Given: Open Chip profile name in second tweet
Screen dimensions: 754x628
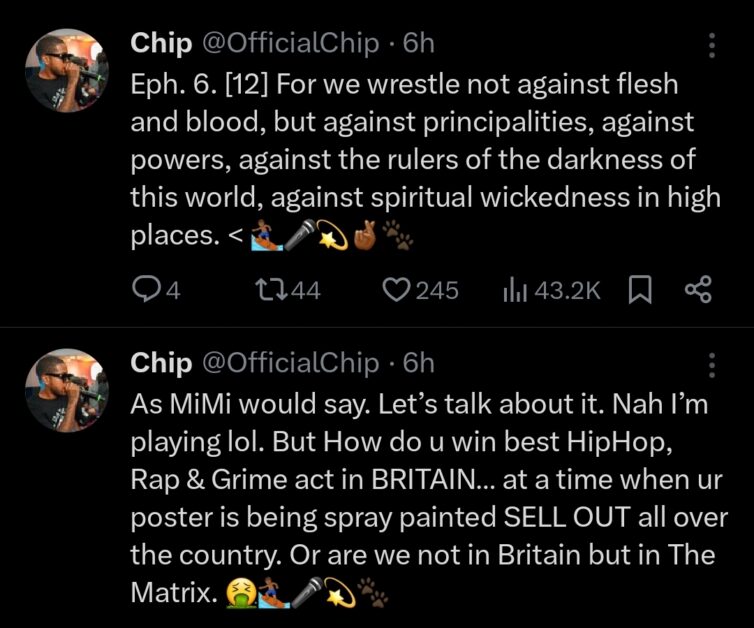Looking at the screenshot, I should (x=161, y=363).
